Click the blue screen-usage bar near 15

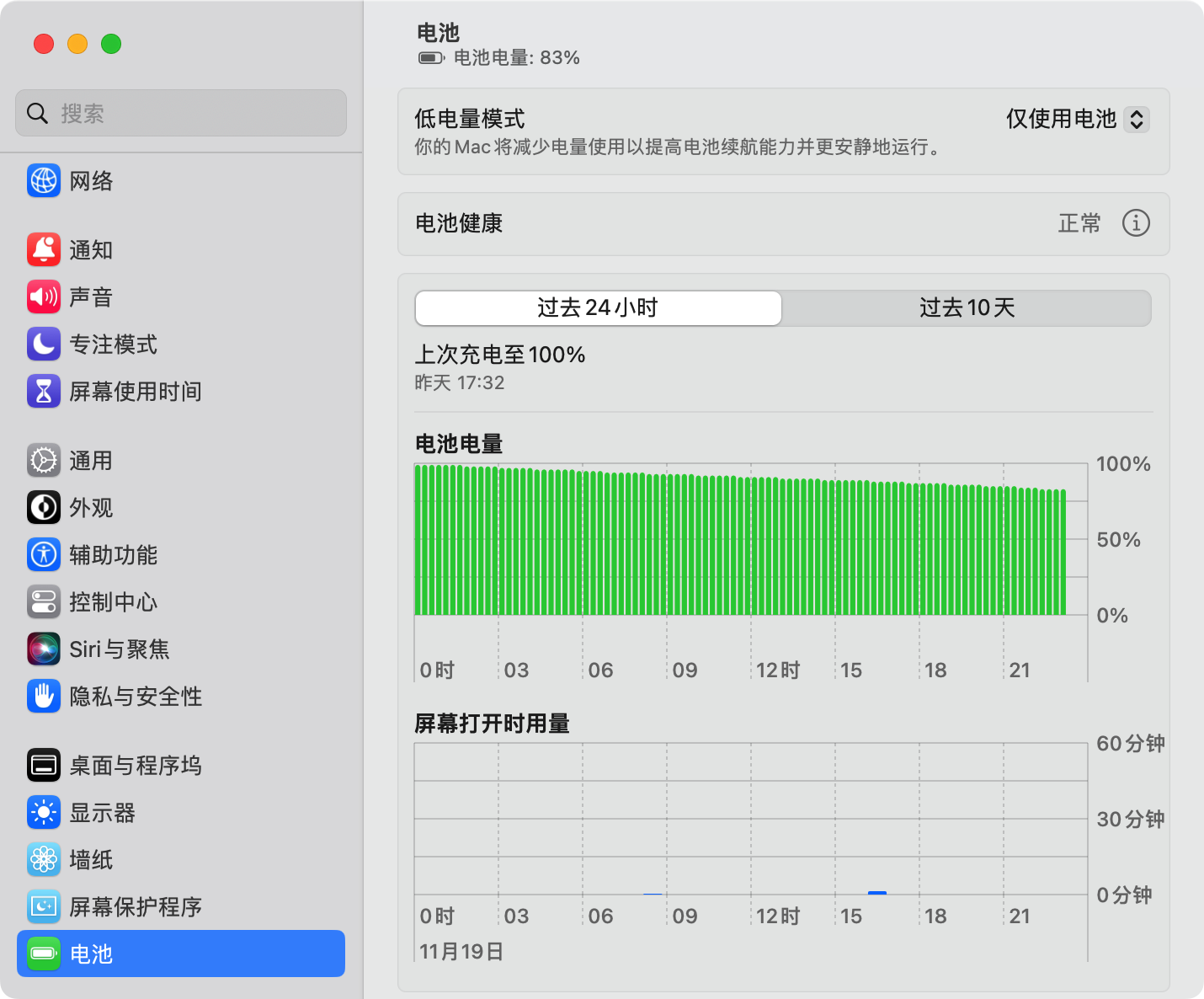click(x=877, y=892)
